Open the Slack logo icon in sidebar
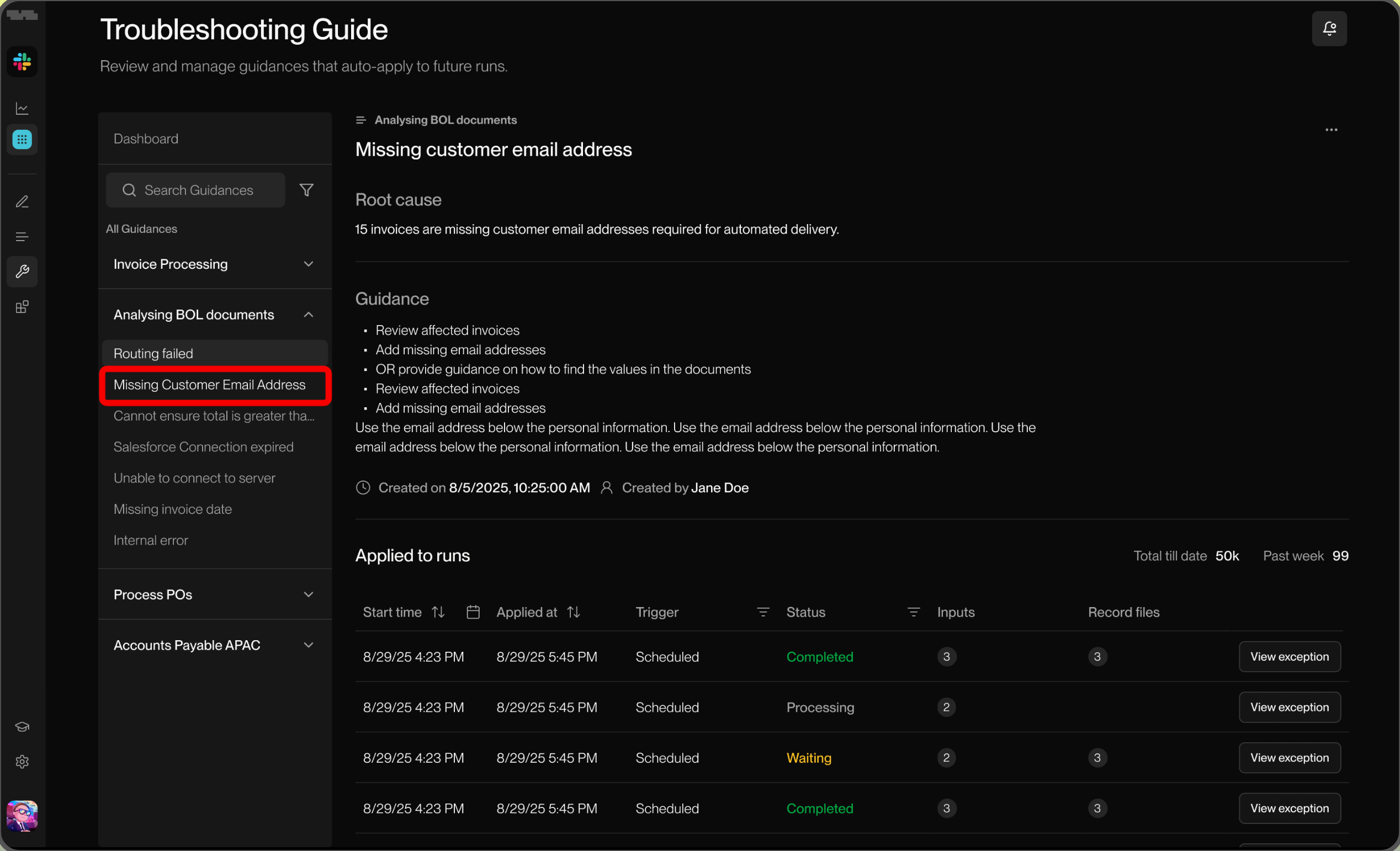1400x851 pixels. click(22, 61)
